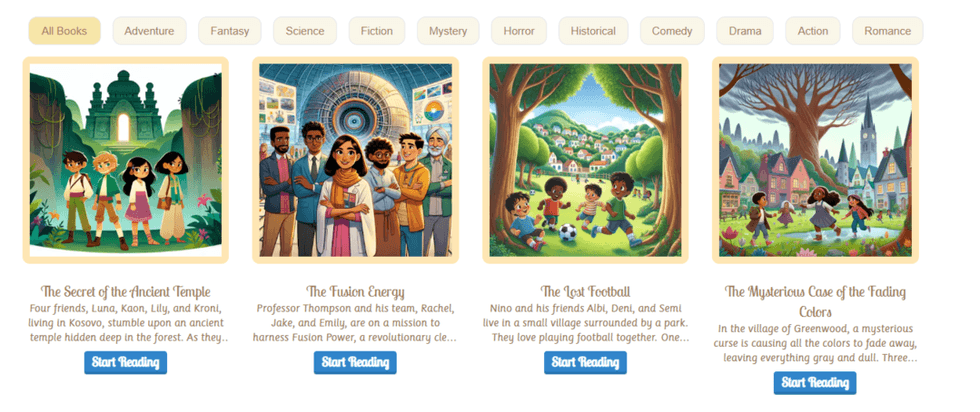Open The Secret of the Ancient Temple cover

click(x=126, y=160)
